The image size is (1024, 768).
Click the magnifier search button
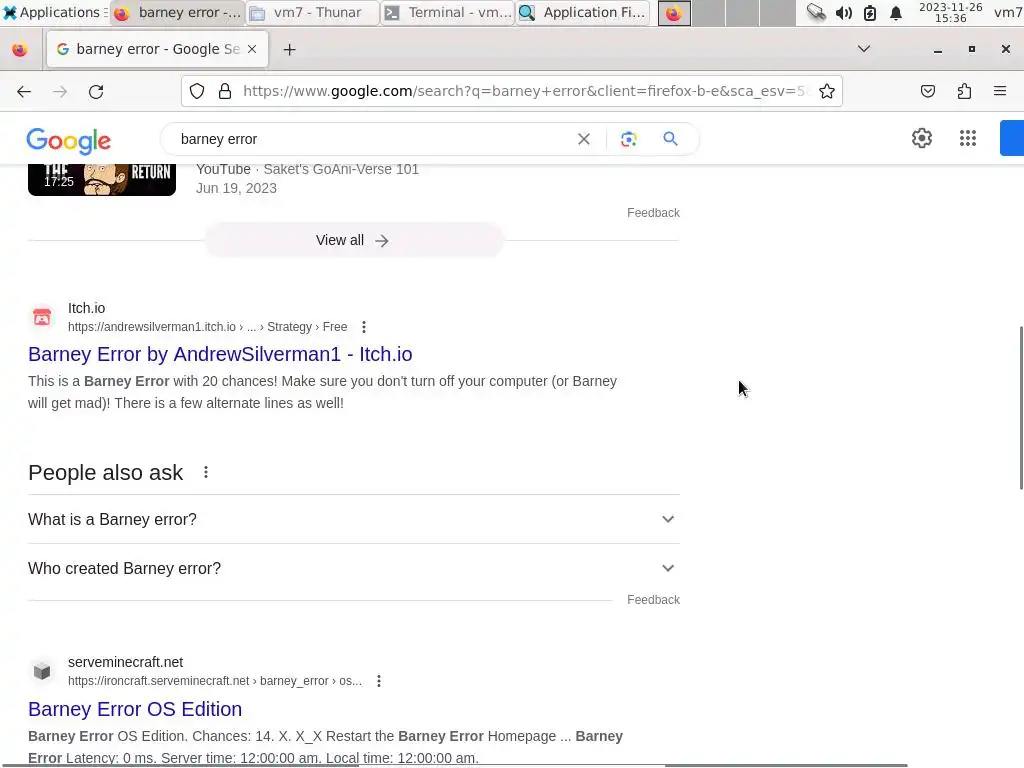[x=670, y=138]
